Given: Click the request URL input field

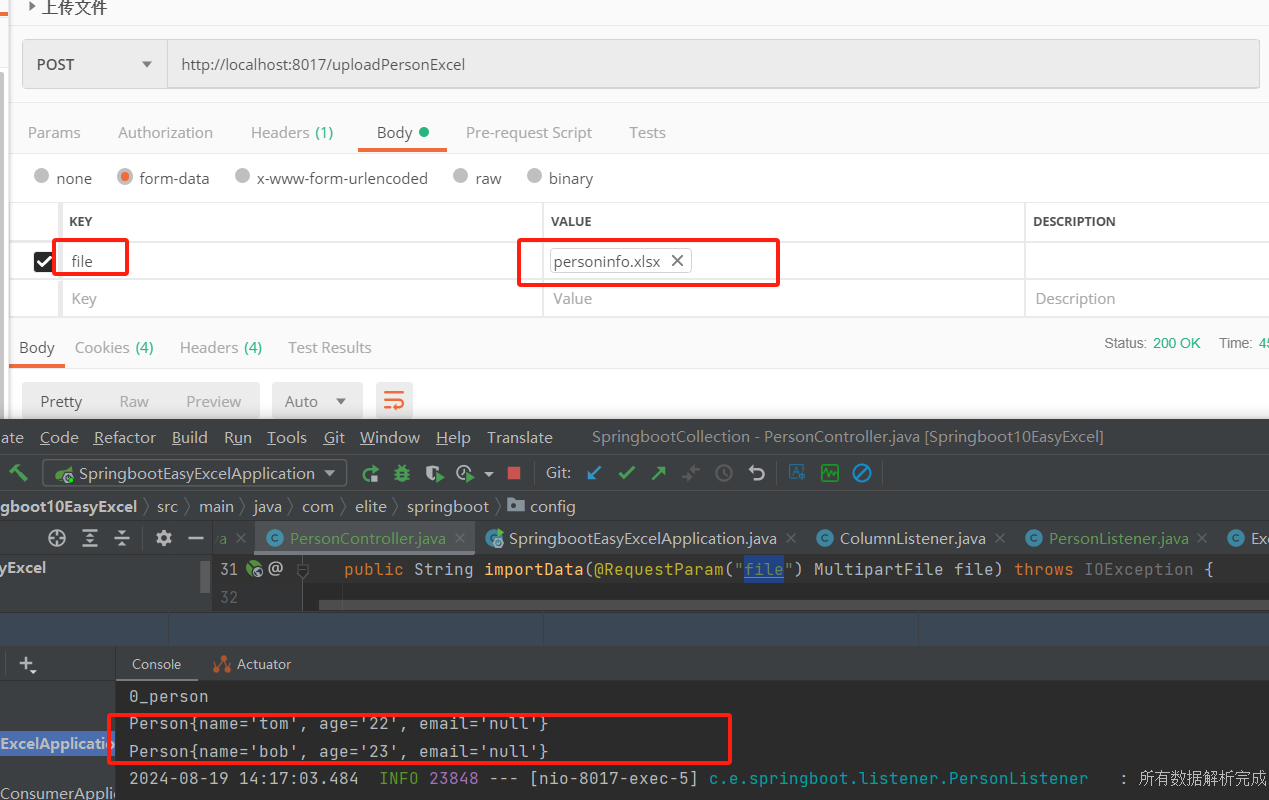Looking at the screenshot, I should (x=713, y=64).
